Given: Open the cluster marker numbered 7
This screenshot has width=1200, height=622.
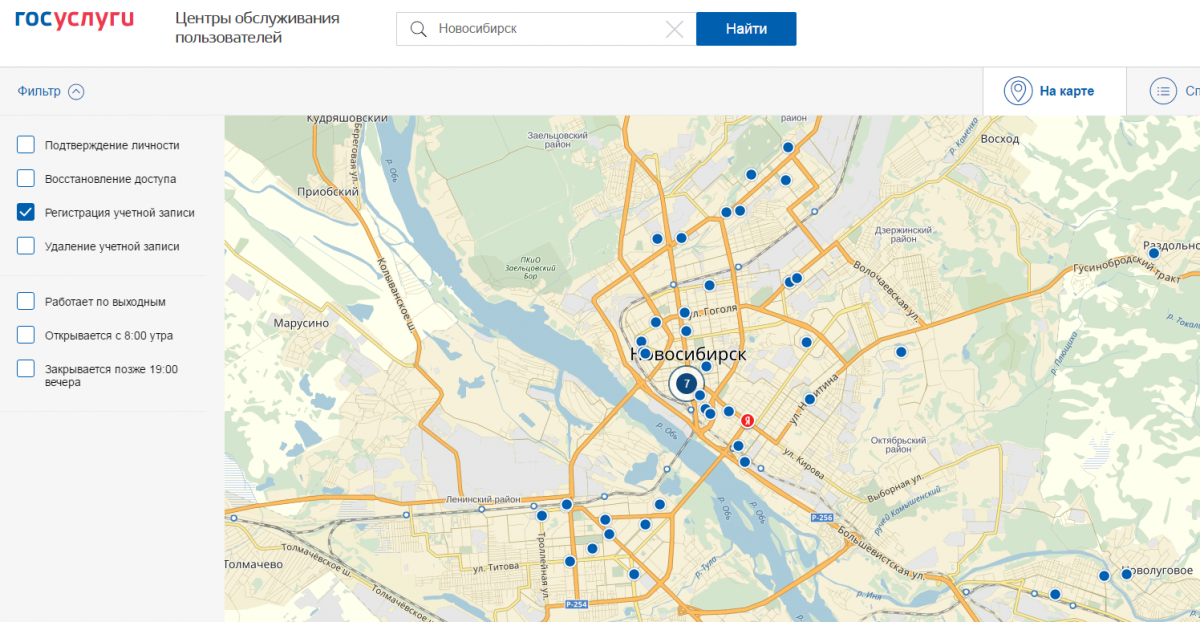Looking at the screenshot, I should coord(686,383).
